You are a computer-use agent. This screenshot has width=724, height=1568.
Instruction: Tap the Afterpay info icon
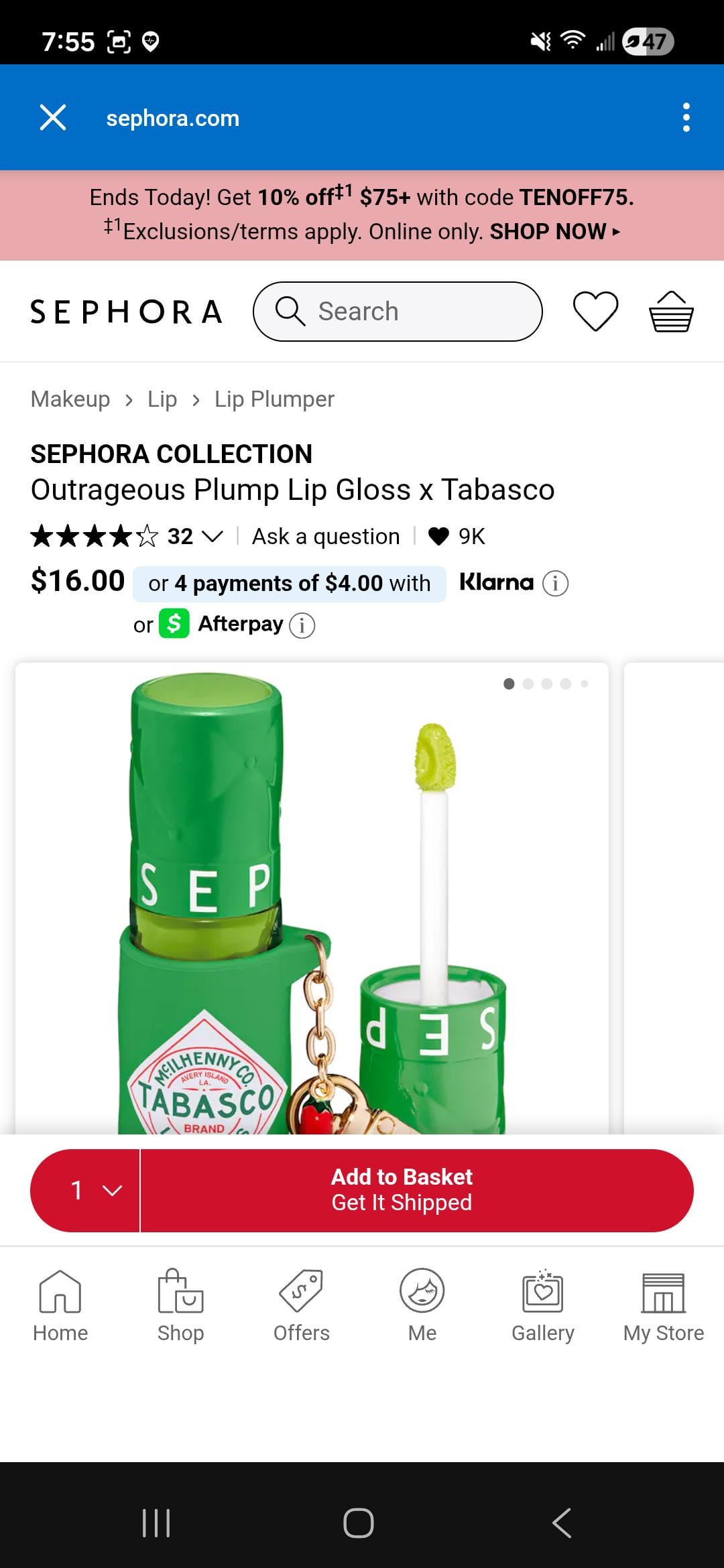(x=302, y=625)
